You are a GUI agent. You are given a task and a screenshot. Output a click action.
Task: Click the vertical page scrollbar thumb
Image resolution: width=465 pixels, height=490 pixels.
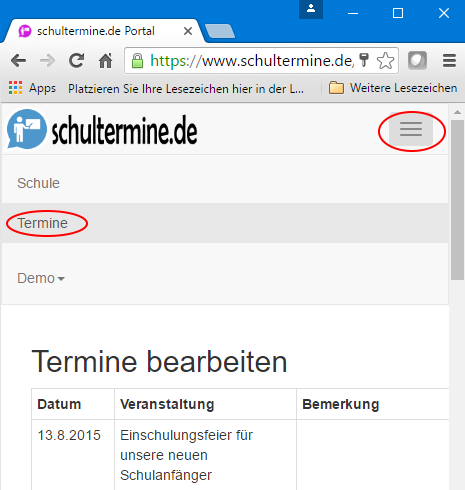(x=457, y=200)
